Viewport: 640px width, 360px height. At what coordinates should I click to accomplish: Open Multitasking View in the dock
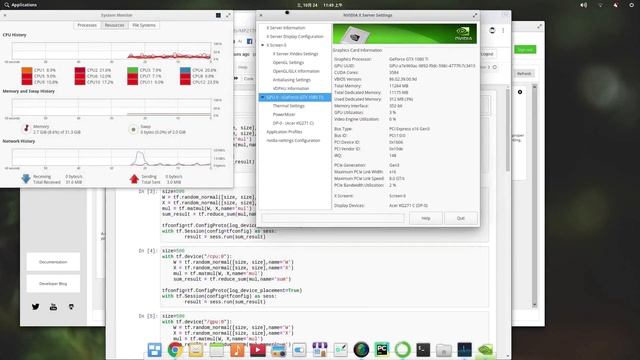pyautogui.click(x=155, y=350)
